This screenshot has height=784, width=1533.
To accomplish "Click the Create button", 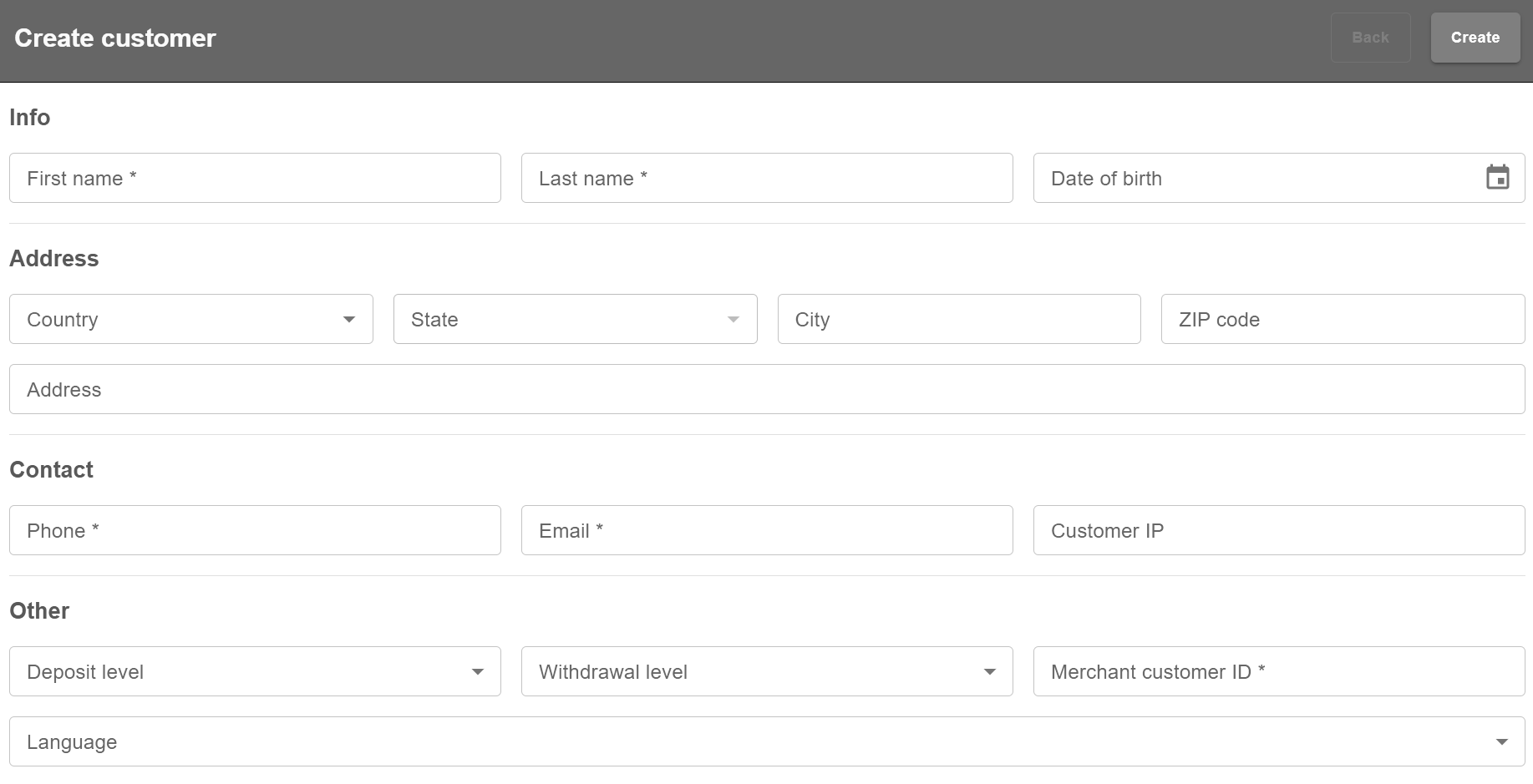I will click(x=1475, y=38).
